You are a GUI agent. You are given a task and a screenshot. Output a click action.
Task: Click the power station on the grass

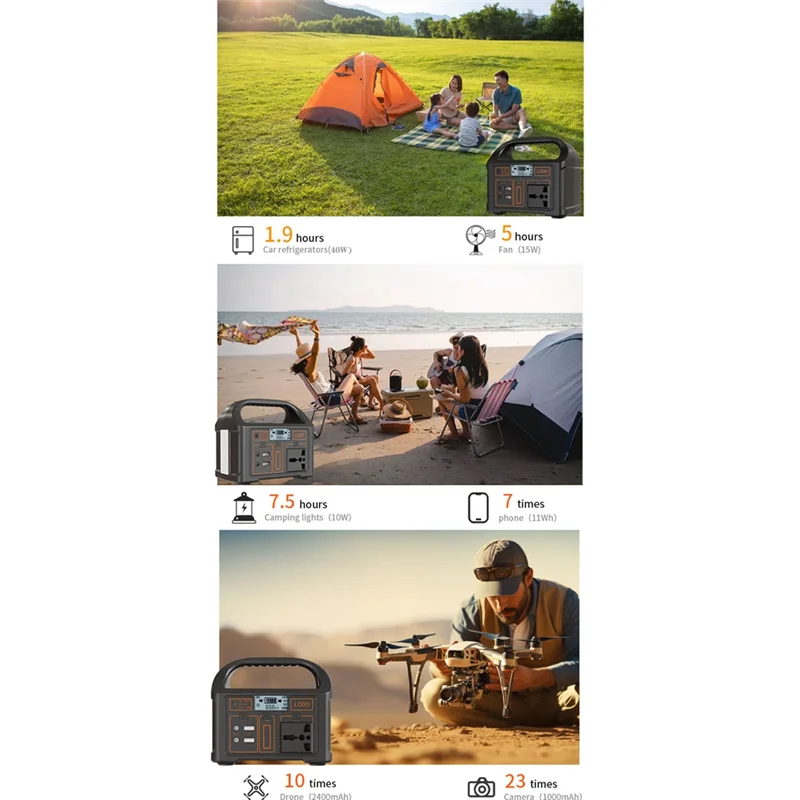(x=534, y=178)
